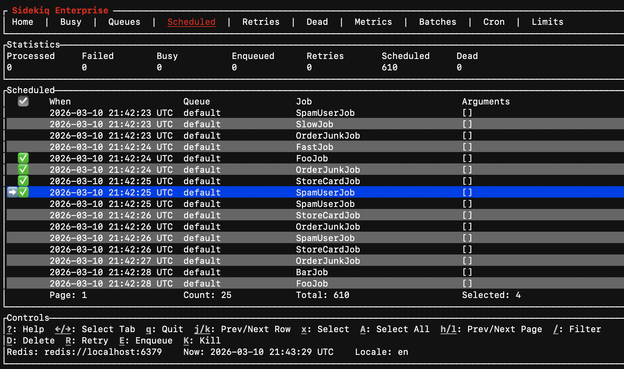This screenshot has height=369, width=624.
Task: Click the Enqueued statistic label
Action: coord(253,56)
